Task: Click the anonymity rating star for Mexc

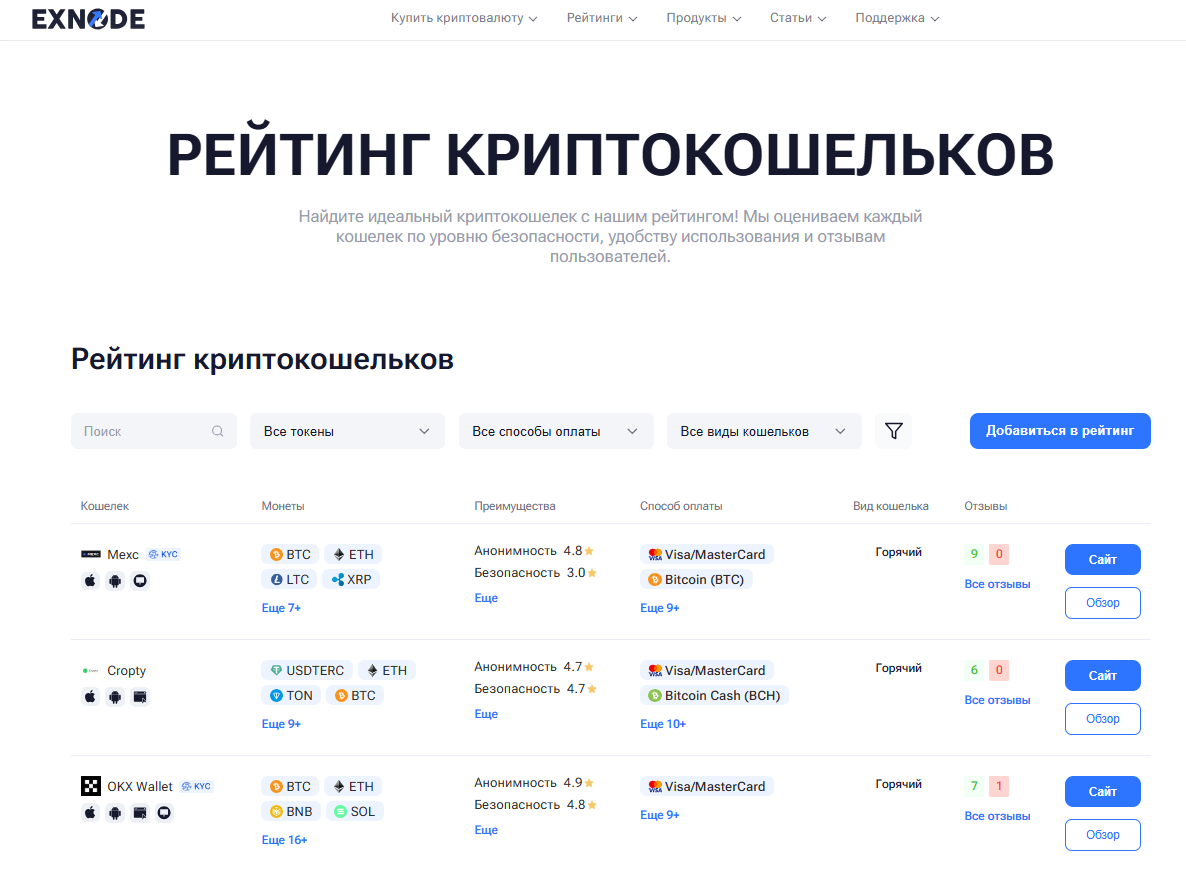Action: [590, 550]
